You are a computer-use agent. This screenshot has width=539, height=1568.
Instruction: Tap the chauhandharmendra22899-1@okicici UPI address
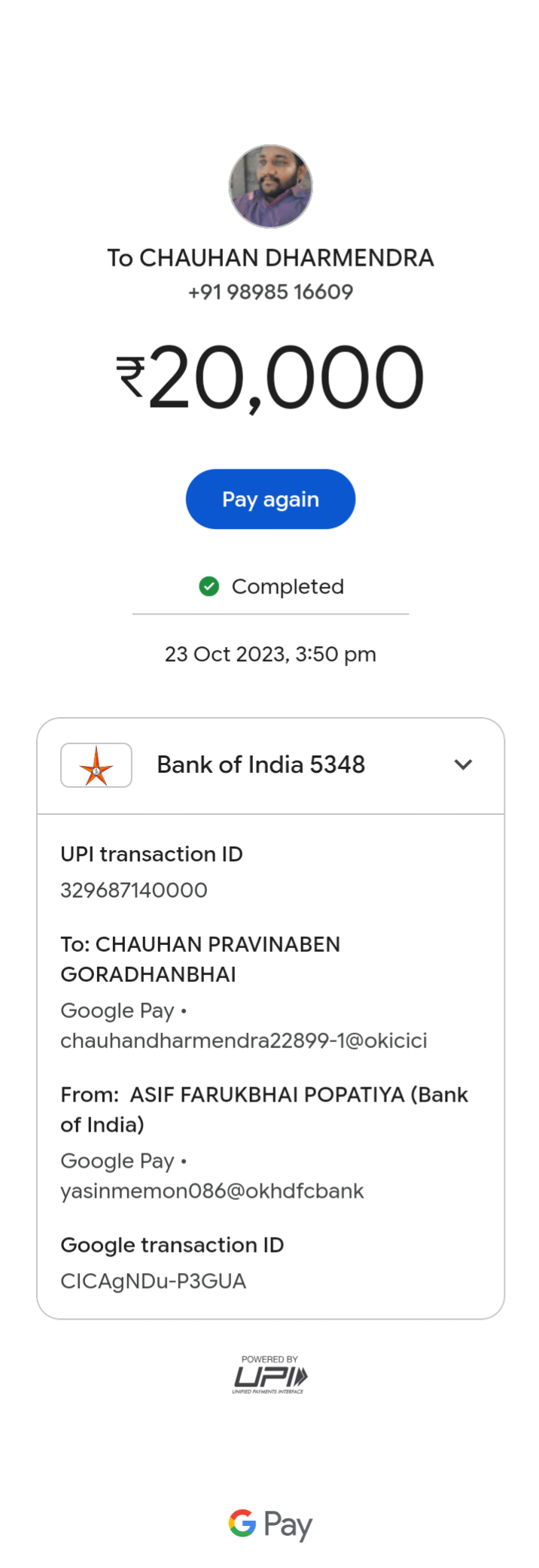pyautogui.click(x=243, y=1041)
